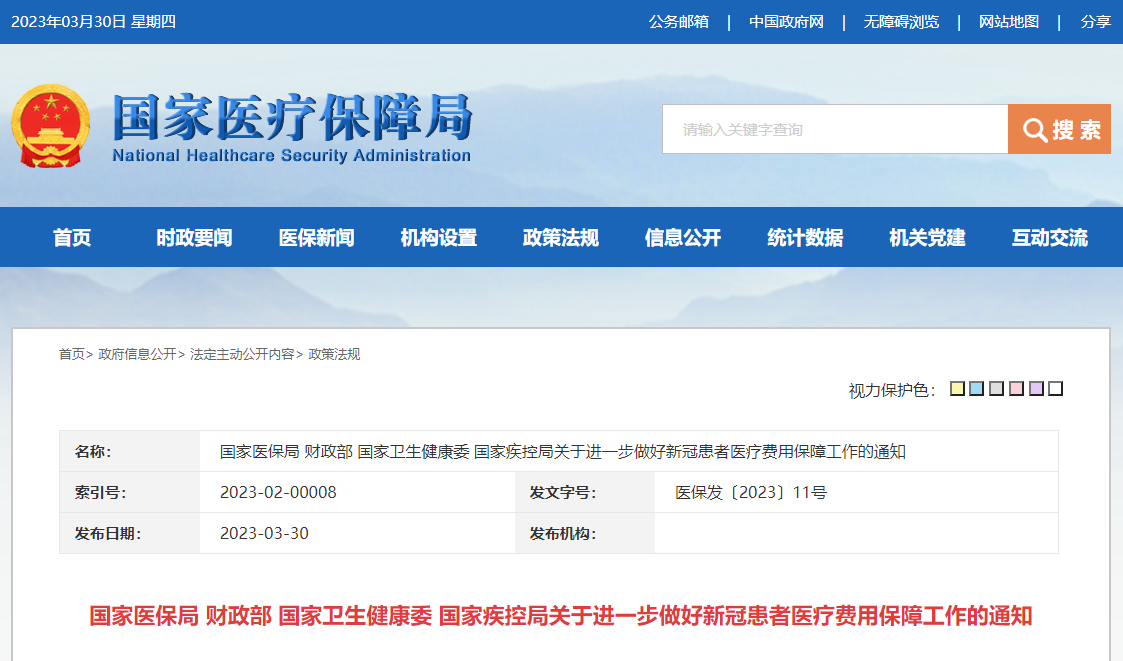Click index number 2023-02-00008
This screenshot has height=661, width=1123.
tap(278, 492)
